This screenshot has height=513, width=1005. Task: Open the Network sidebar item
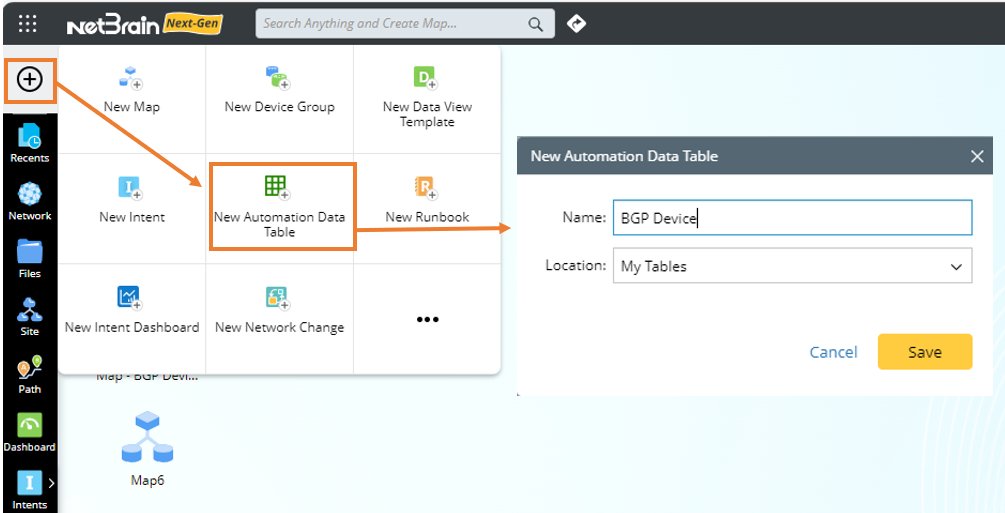pos(29,200)
